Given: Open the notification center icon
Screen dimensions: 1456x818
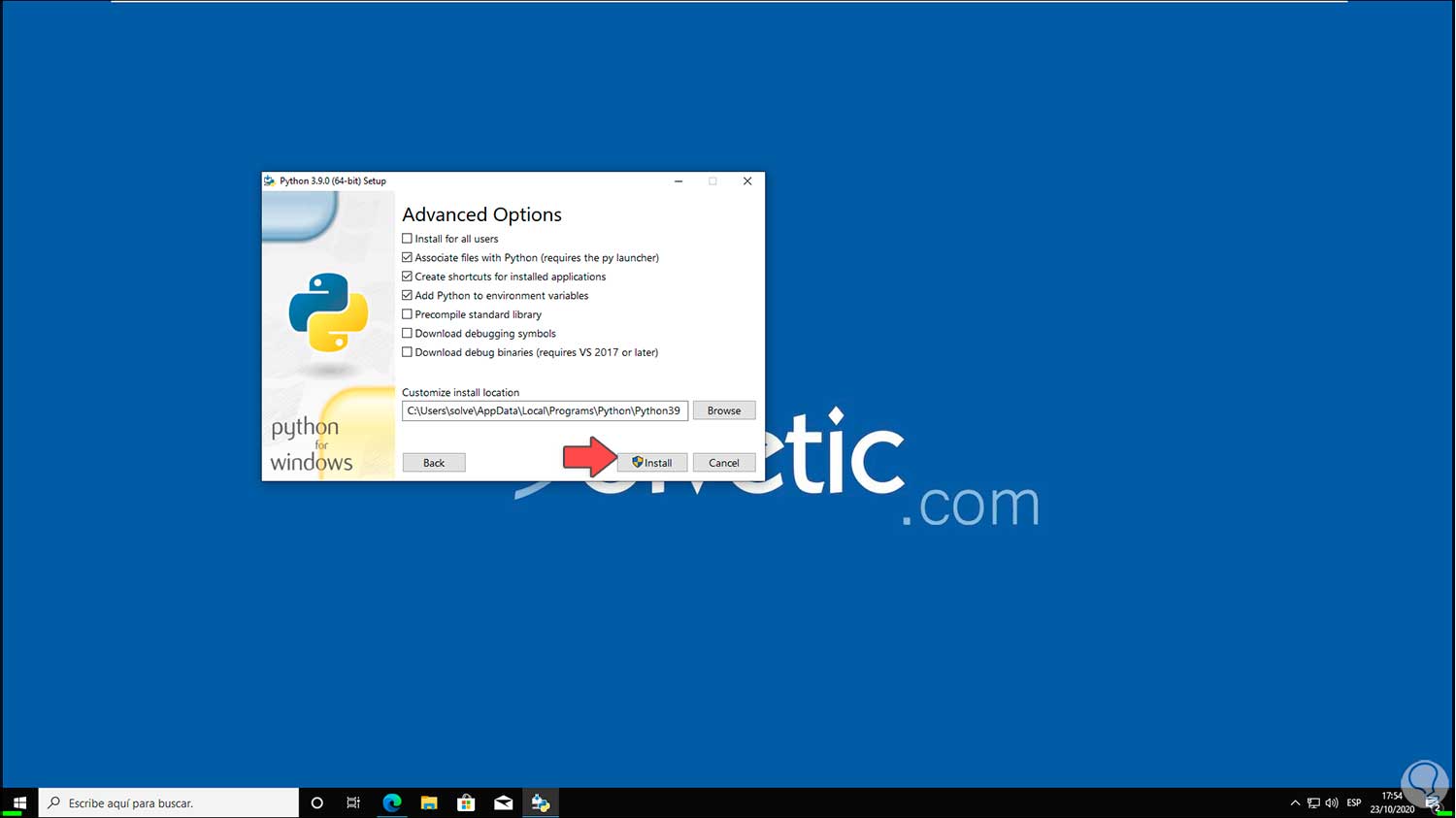Looking at the screenshot, I should click(x=1434, y=803).
